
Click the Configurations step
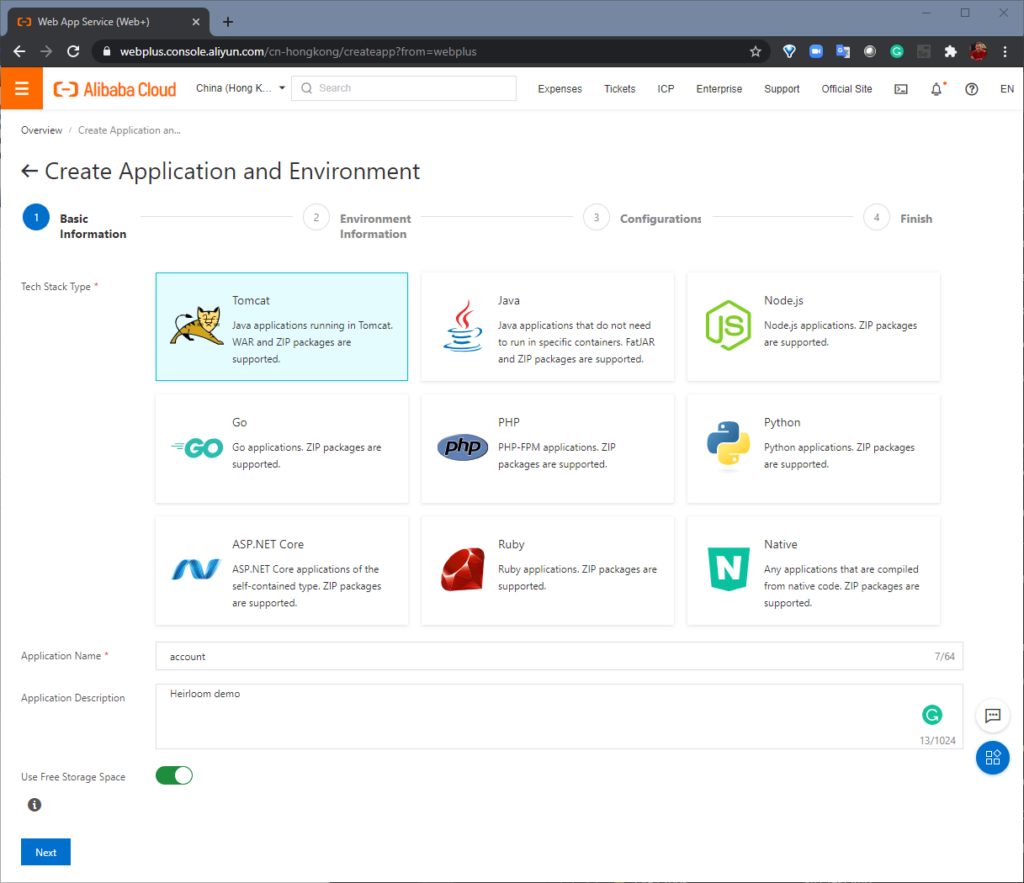(x=643, y=218)
